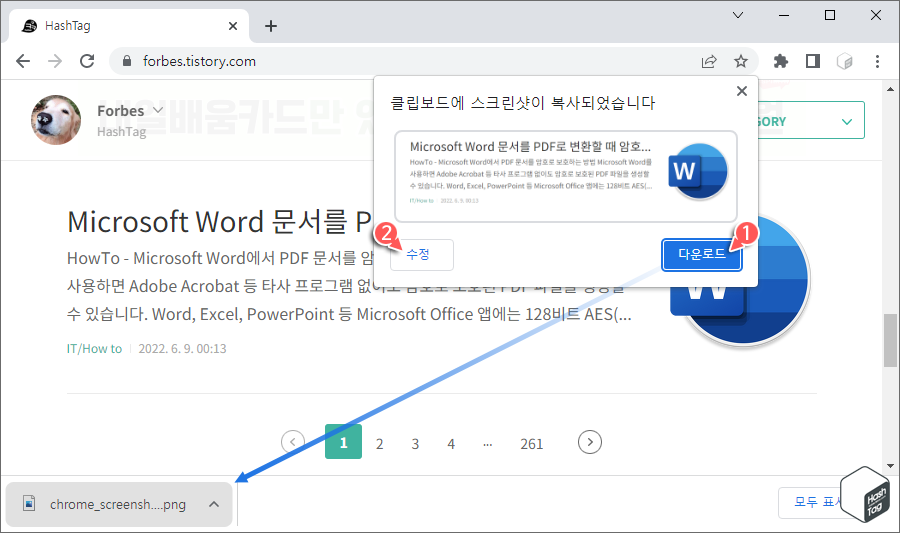The height and width of the screenshot is (533, 900).
Task: Go to page 3 in pagination
Action: coord(415,443)
